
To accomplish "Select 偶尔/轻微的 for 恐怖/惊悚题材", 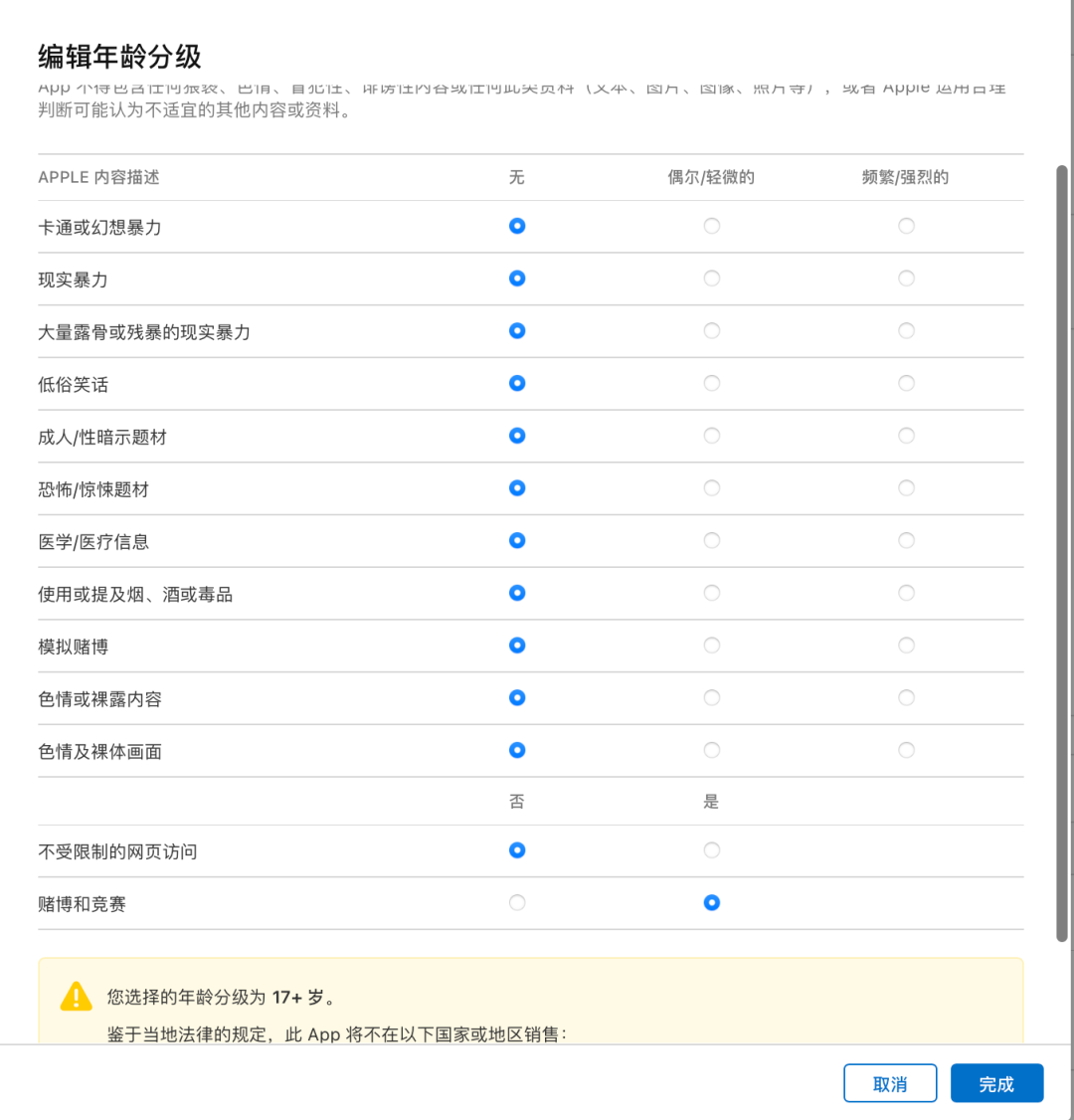I will [711, 487].
